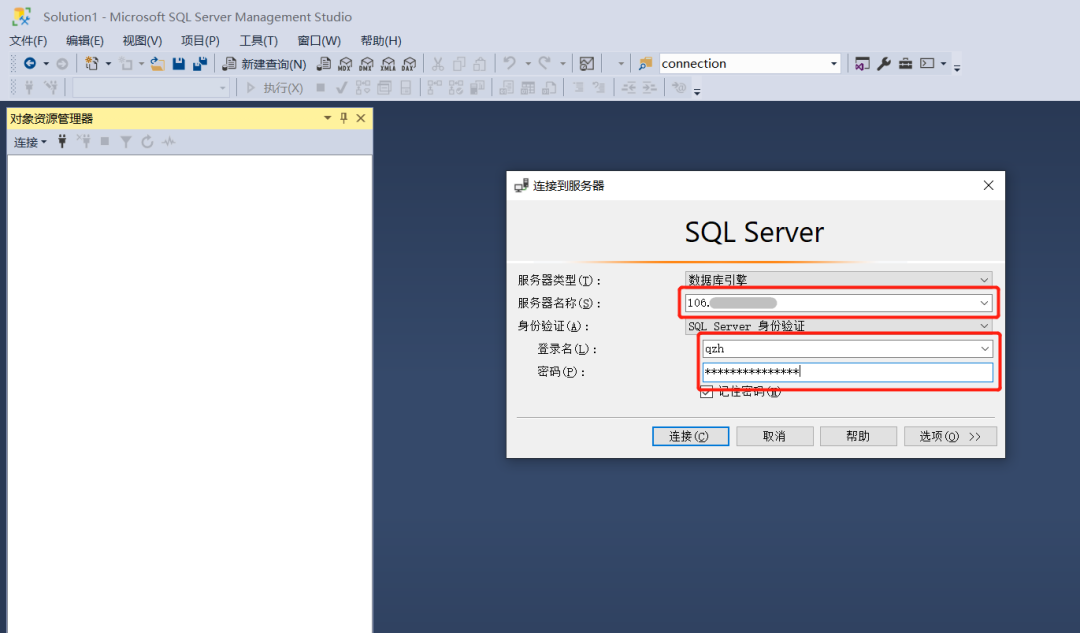Screen dimensions: 1080x633
Task: Click the Save disk icon
Action: coord(178,63)
